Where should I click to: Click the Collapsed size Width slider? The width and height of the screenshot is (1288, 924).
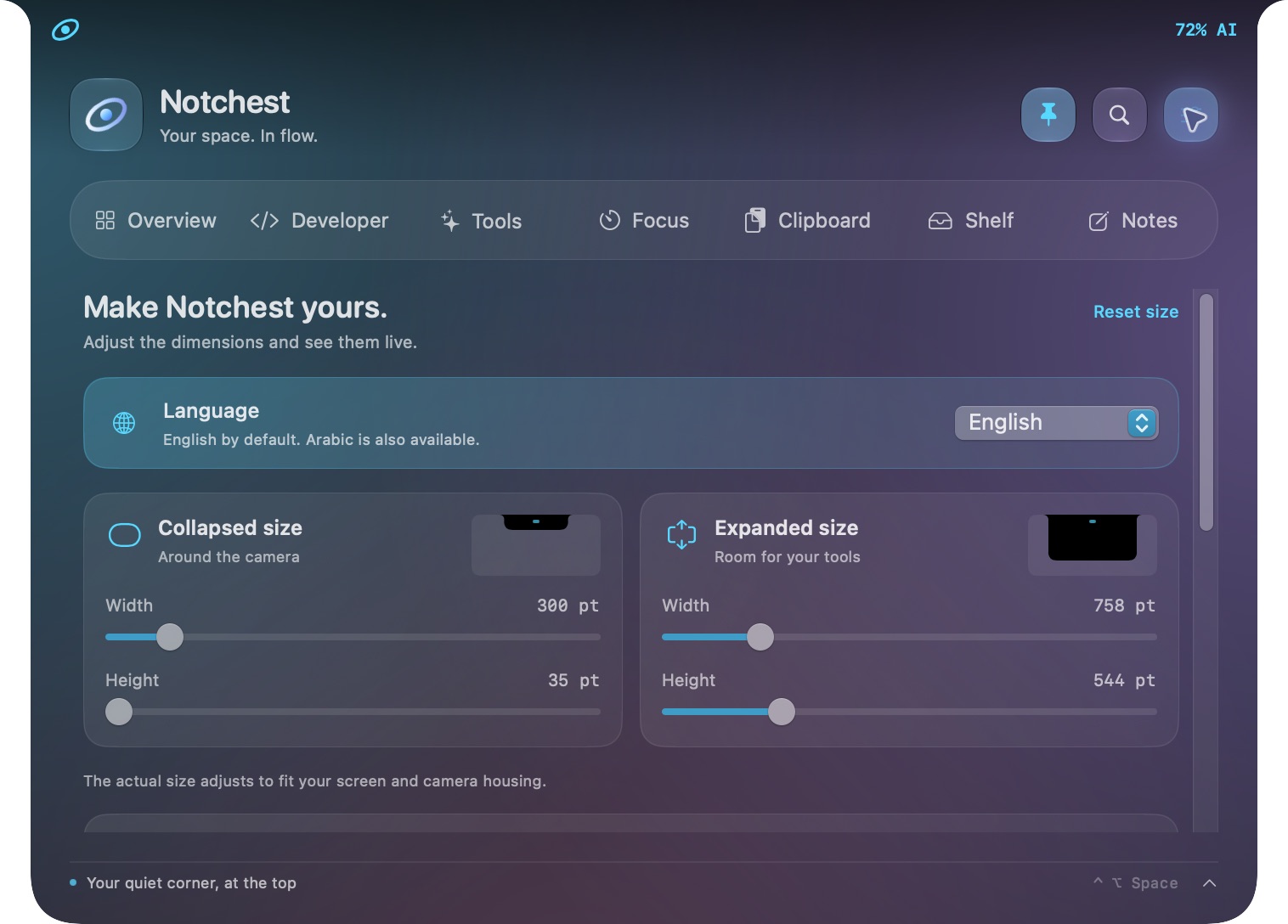353,637
